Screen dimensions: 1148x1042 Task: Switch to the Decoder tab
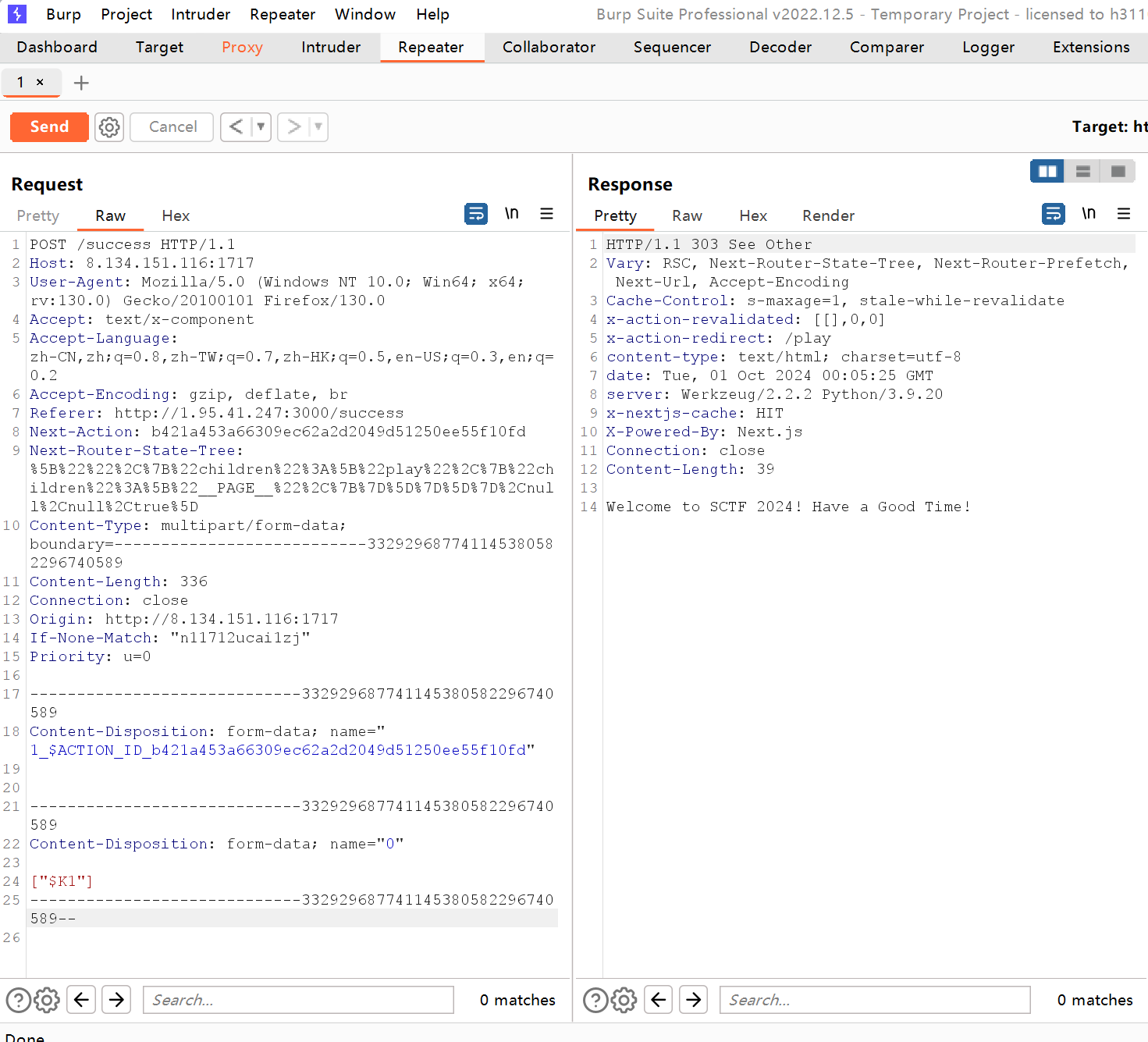[x=780, y=47]
